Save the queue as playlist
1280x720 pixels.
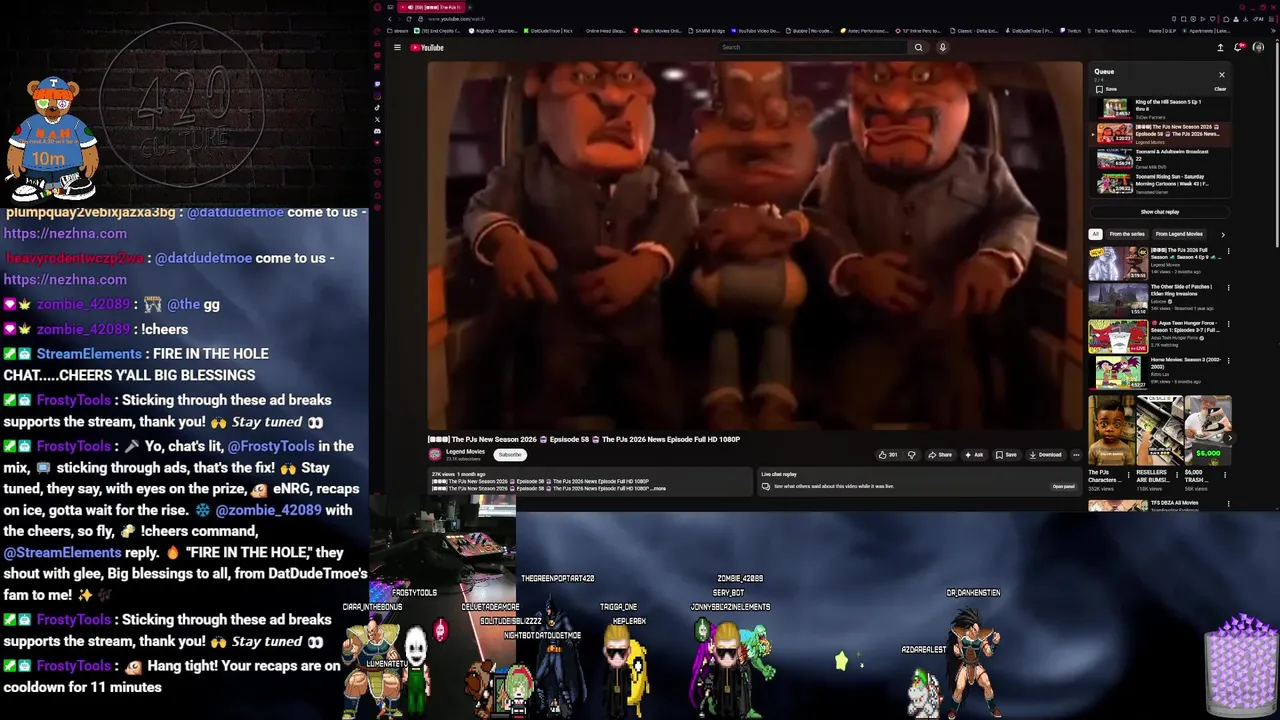click(x=1107, y=89)
